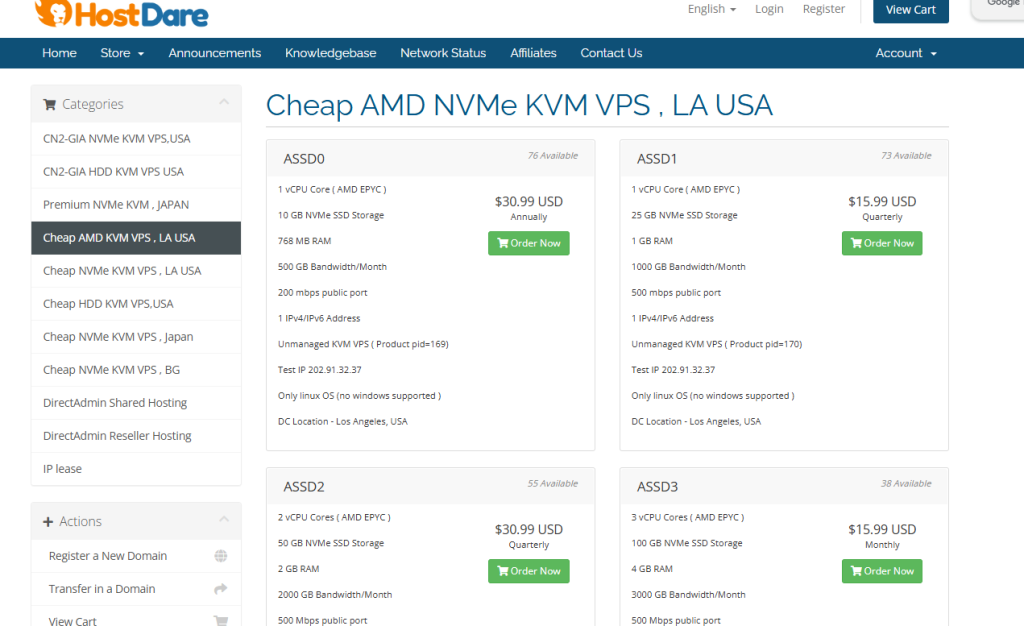Click the '73 Available' stock text
The image size is (1024, 626).
point(906,156)
